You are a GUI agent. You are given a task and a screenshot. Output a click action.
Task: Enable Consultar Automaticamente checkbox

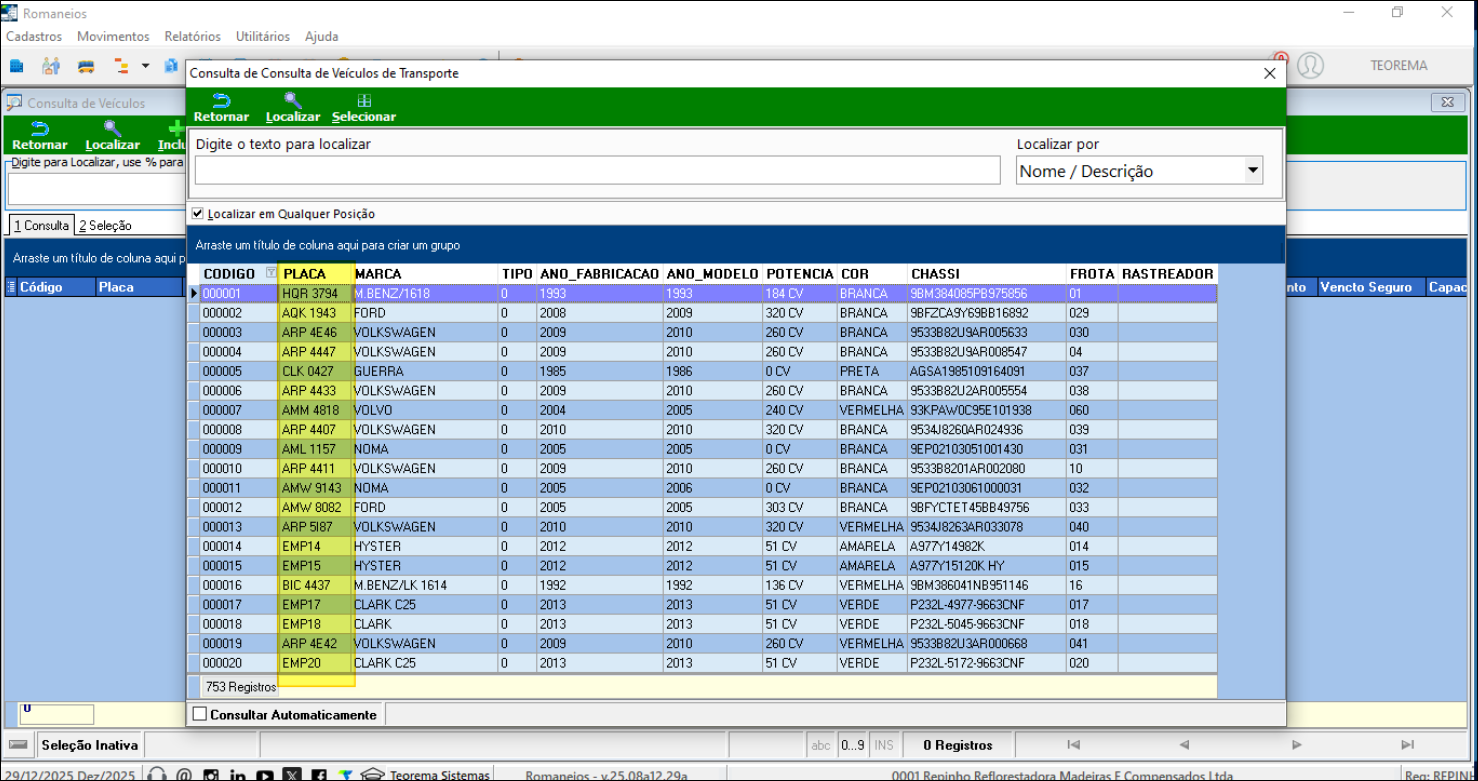click(x=200, y=715)
